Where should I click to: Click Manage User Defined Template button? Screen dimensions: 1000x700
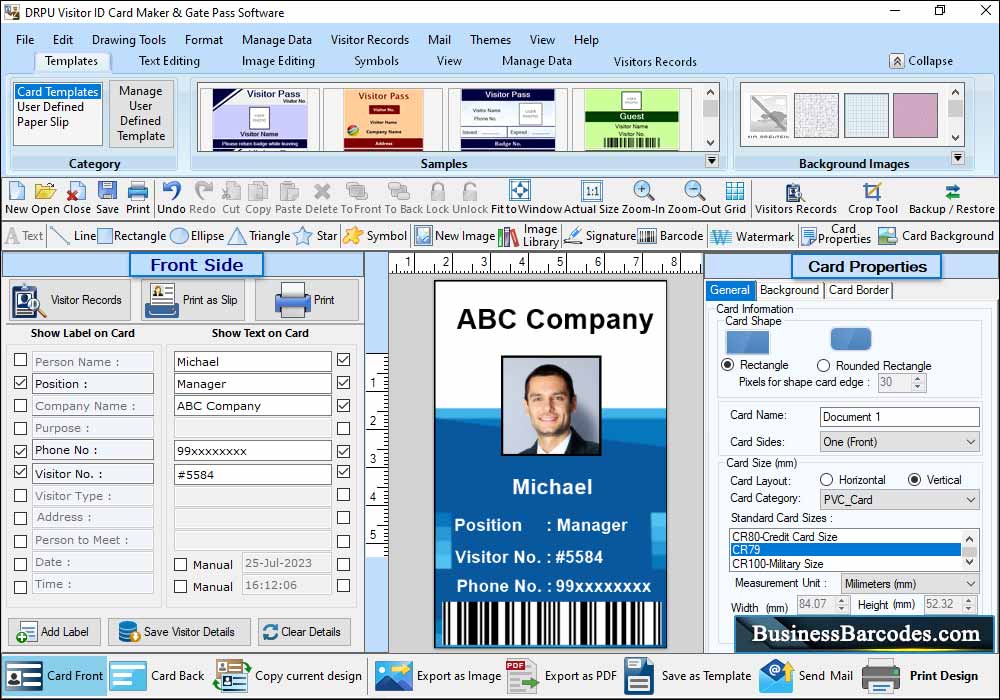(141, 113)
